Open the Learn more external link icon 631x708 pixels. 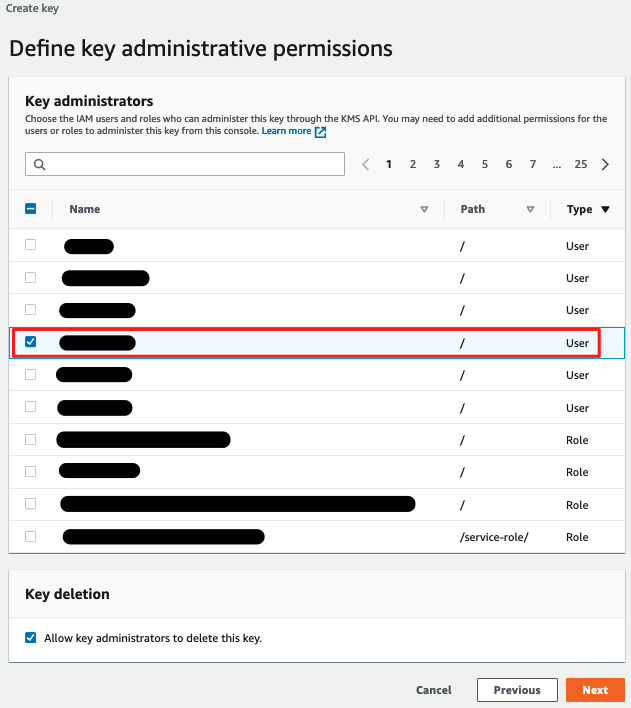point(320,132)
